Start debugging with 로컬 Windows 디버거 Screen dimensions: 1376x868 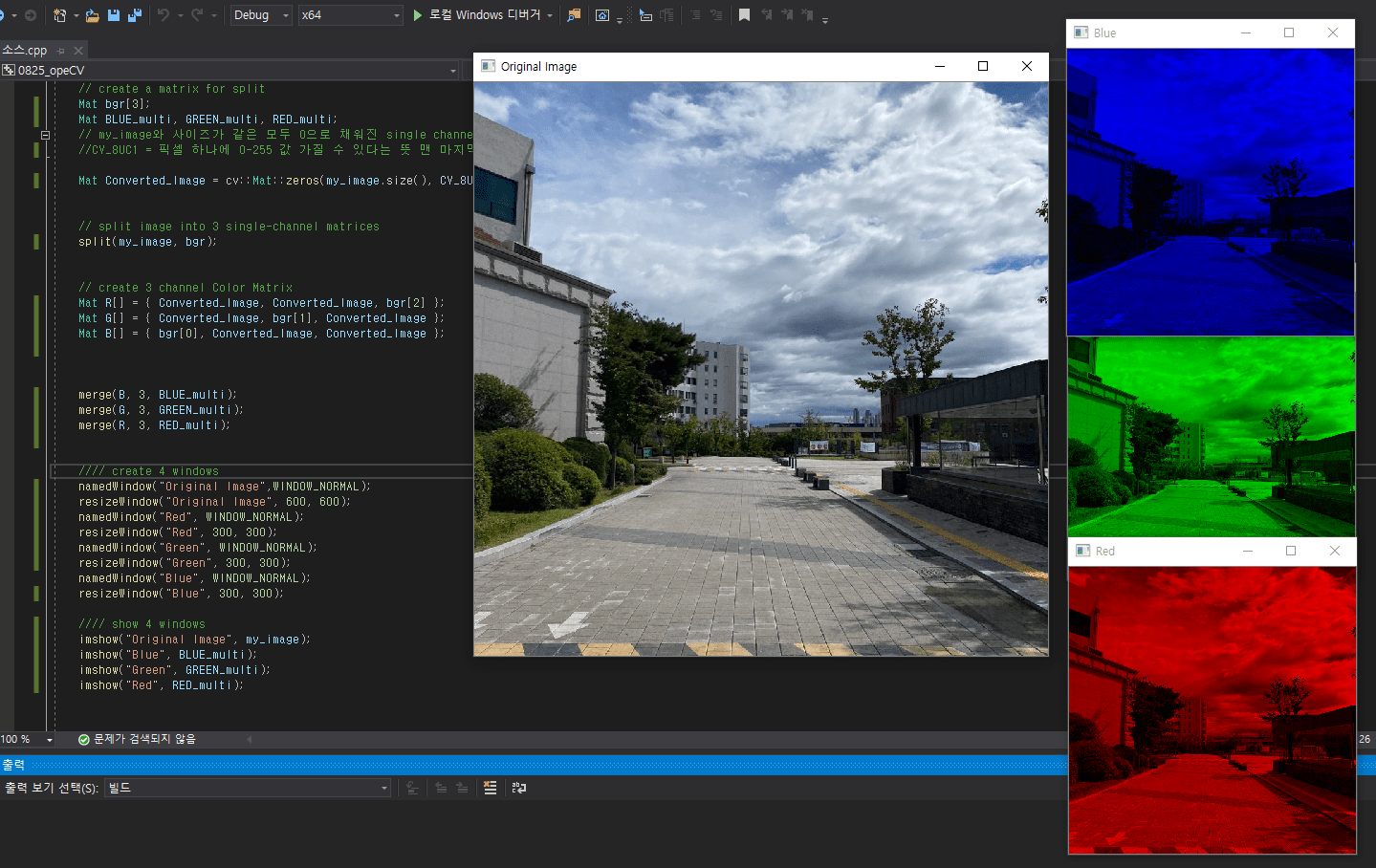click(483, 14)
